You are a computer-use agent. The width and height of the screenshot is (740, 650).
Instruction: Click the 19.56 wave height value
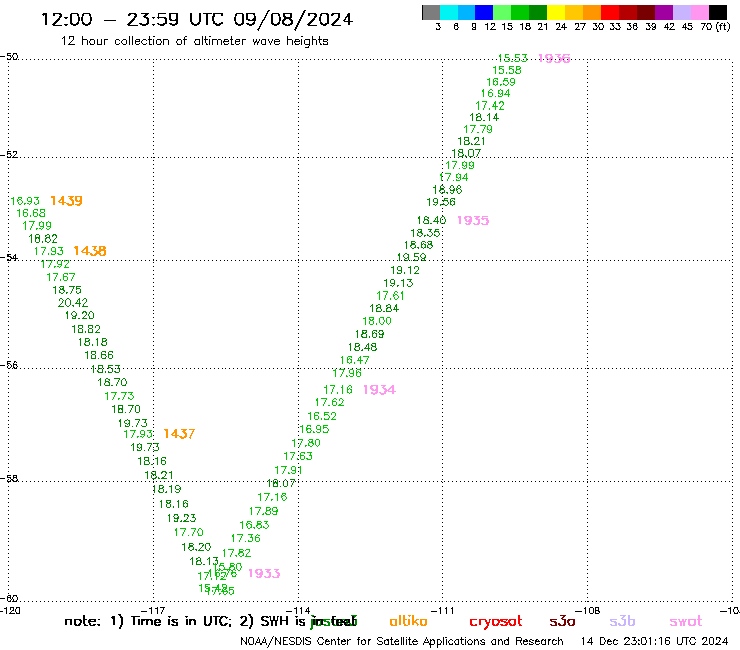[441, 202]
